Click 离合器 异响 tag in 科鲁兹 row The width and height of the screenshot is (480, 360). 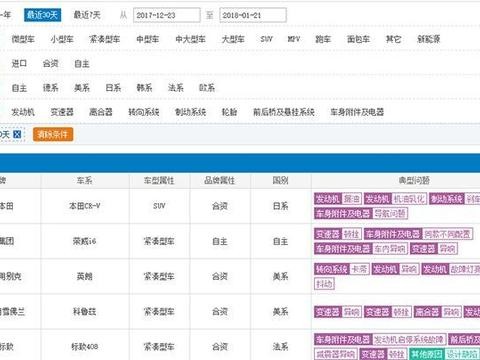[x=438, y=312]
